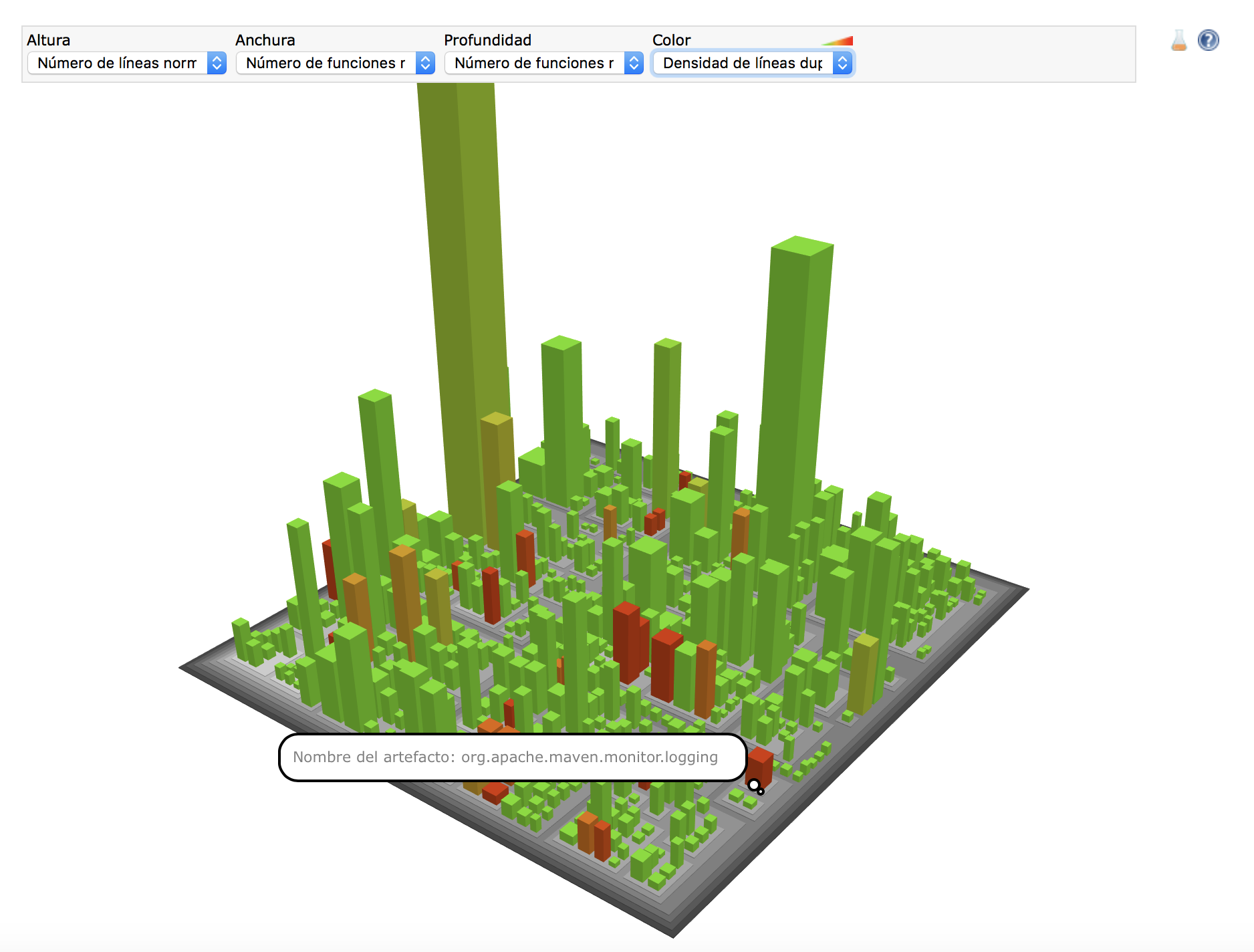The height and width of the screenshot is (952, 1254).
Task: Open the help question mark icon
Action: pos(1208,41)
